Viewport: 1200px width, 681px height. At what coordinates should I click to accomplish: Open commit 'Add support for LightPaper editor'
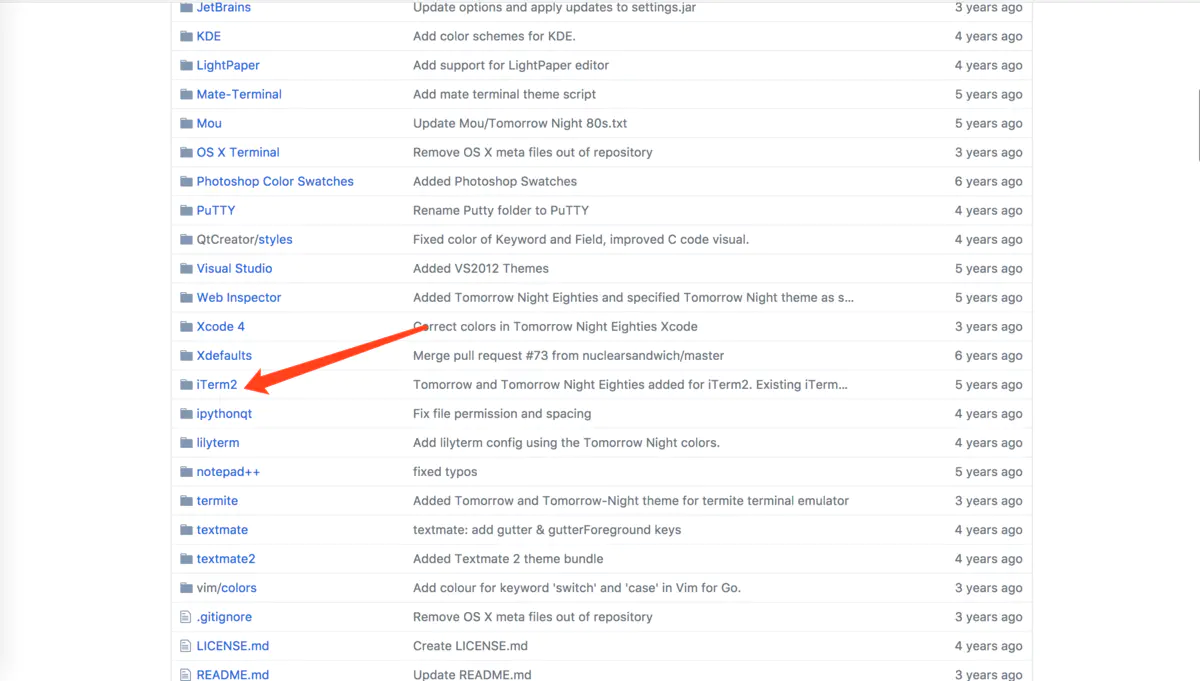pyautogui.click(x=511, y=65)
